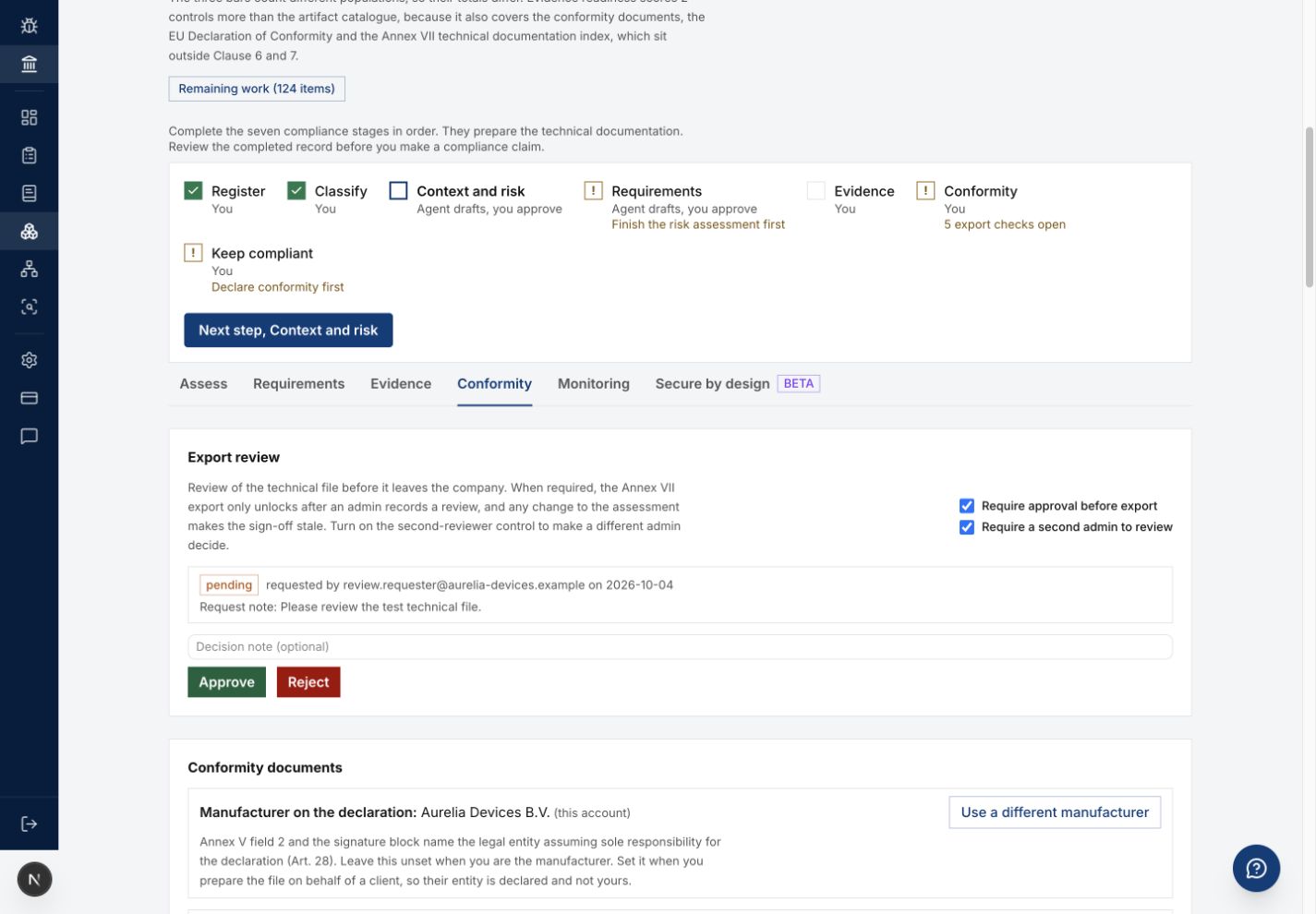
Task: Switch to the Requirements tab
Action: pyautogui.click(x=298, y=384)
